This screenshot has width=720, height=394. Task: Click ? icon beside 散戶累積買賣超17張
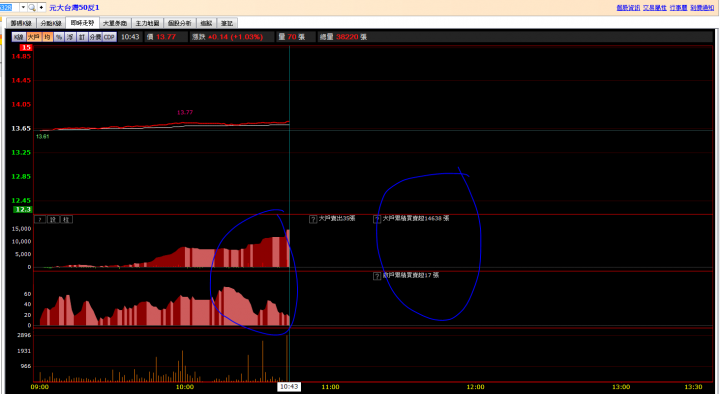pos(377,276)
